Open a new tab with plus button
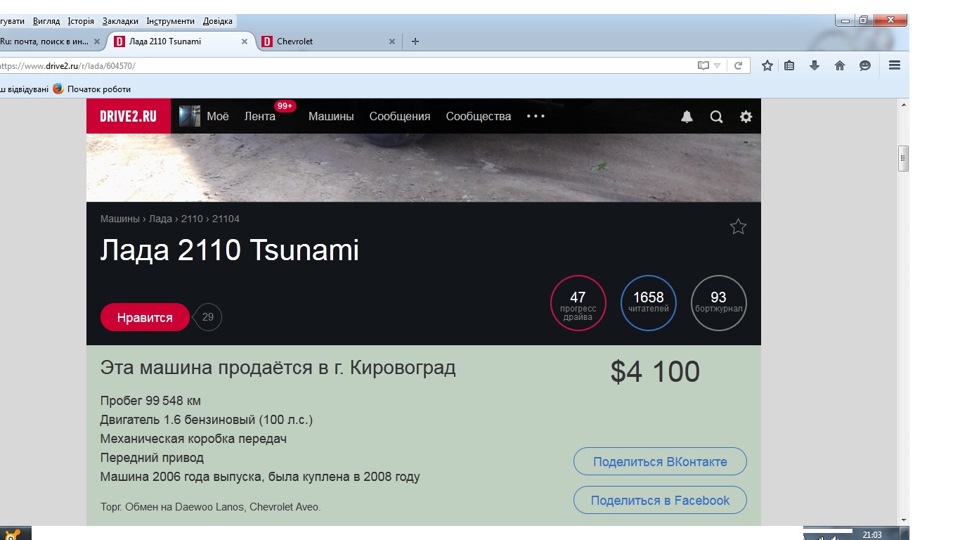This screenshot has width=960, height=540. [415, 42]
